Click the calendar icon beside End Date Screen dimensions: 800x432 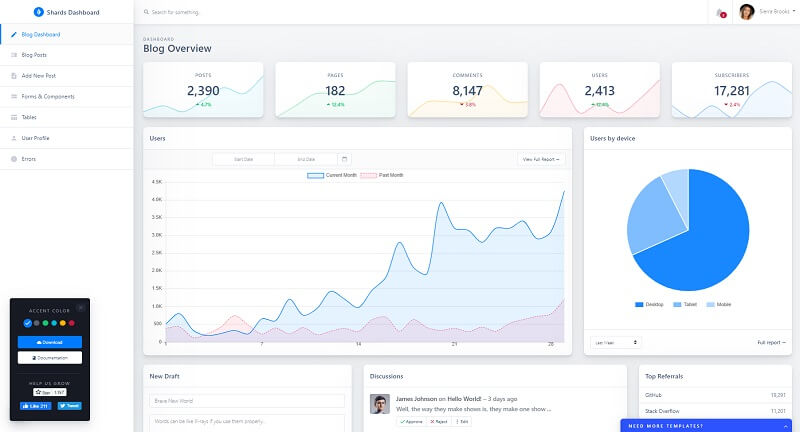click(x=345, y=158)
